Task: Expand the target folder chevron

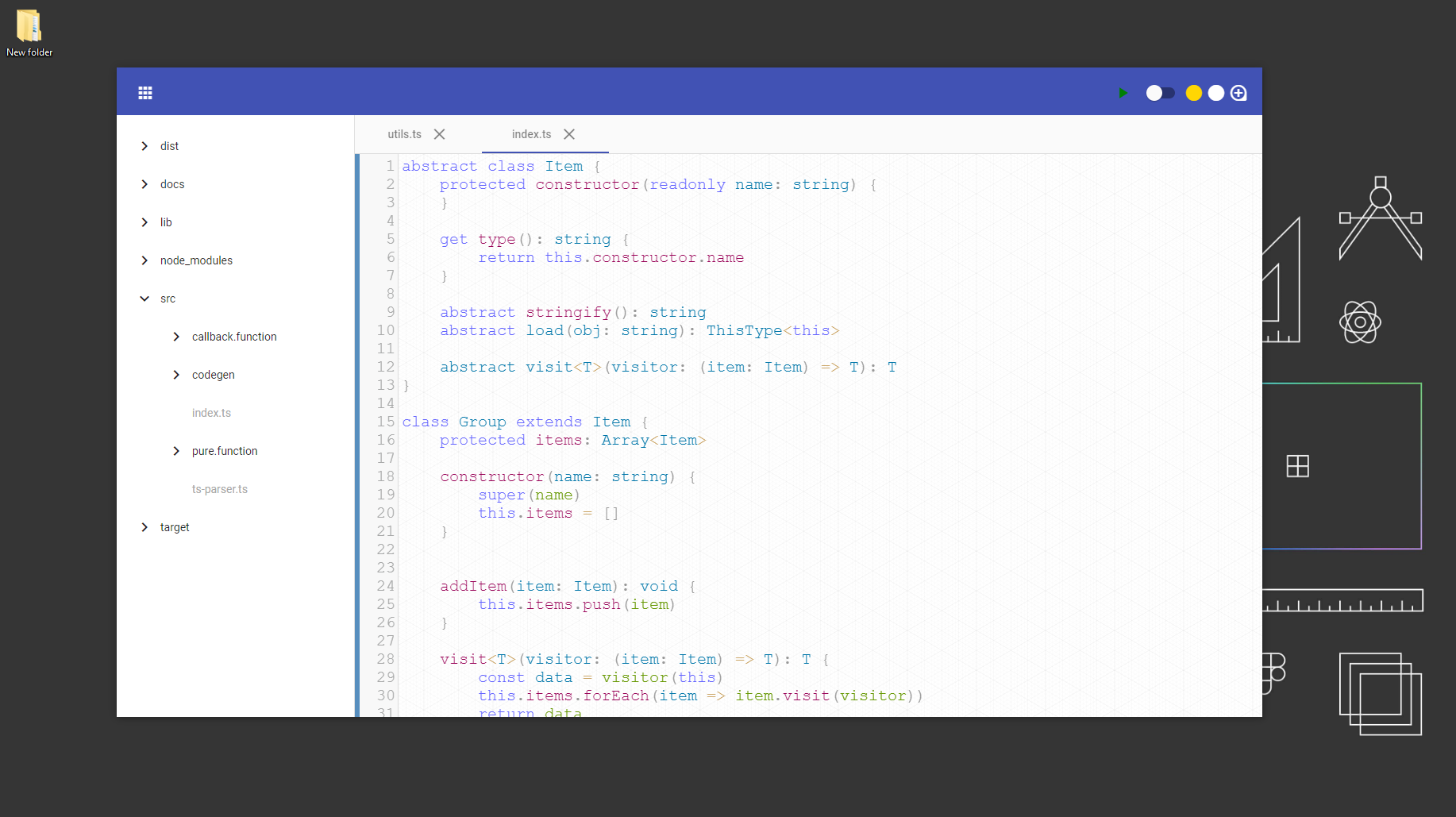Action: tap(144, 527)
